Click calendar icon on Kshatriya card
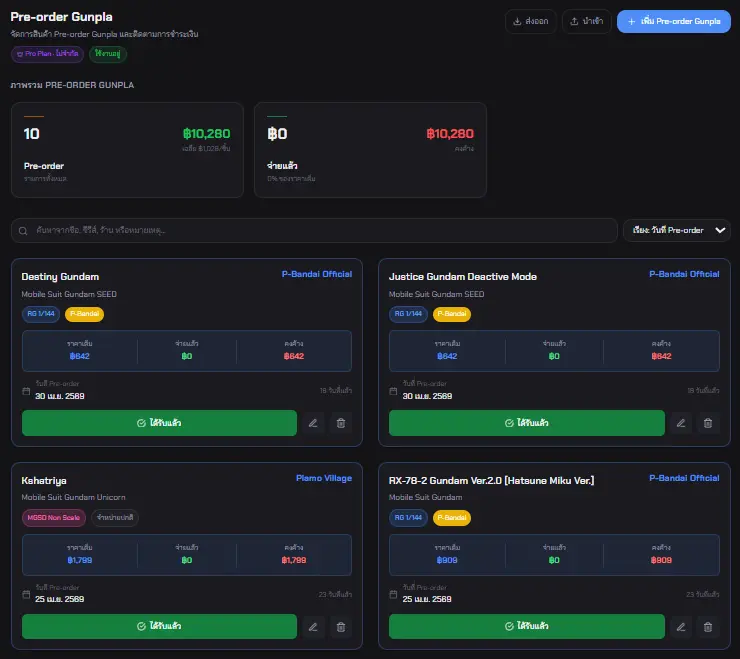 coord(26,594)
